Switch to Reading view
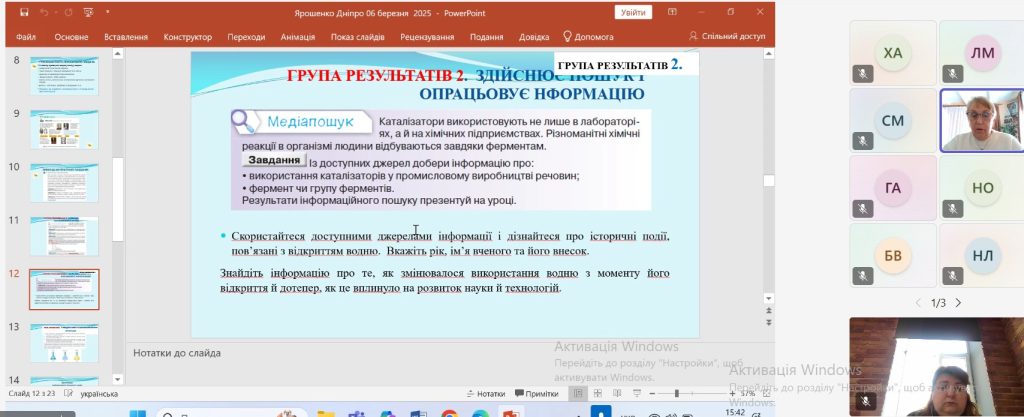The image size is (1024, 417). (617, 394)
